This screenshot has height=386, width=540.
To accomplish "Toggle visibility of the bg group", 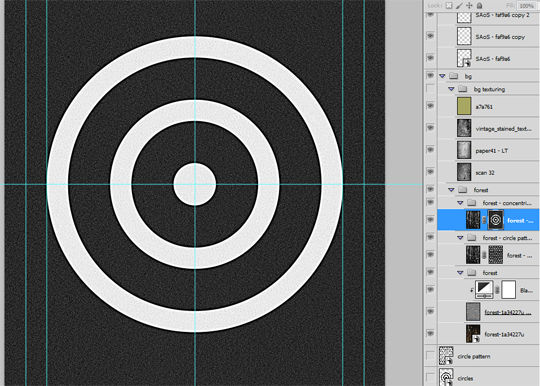I will [430, 75].
